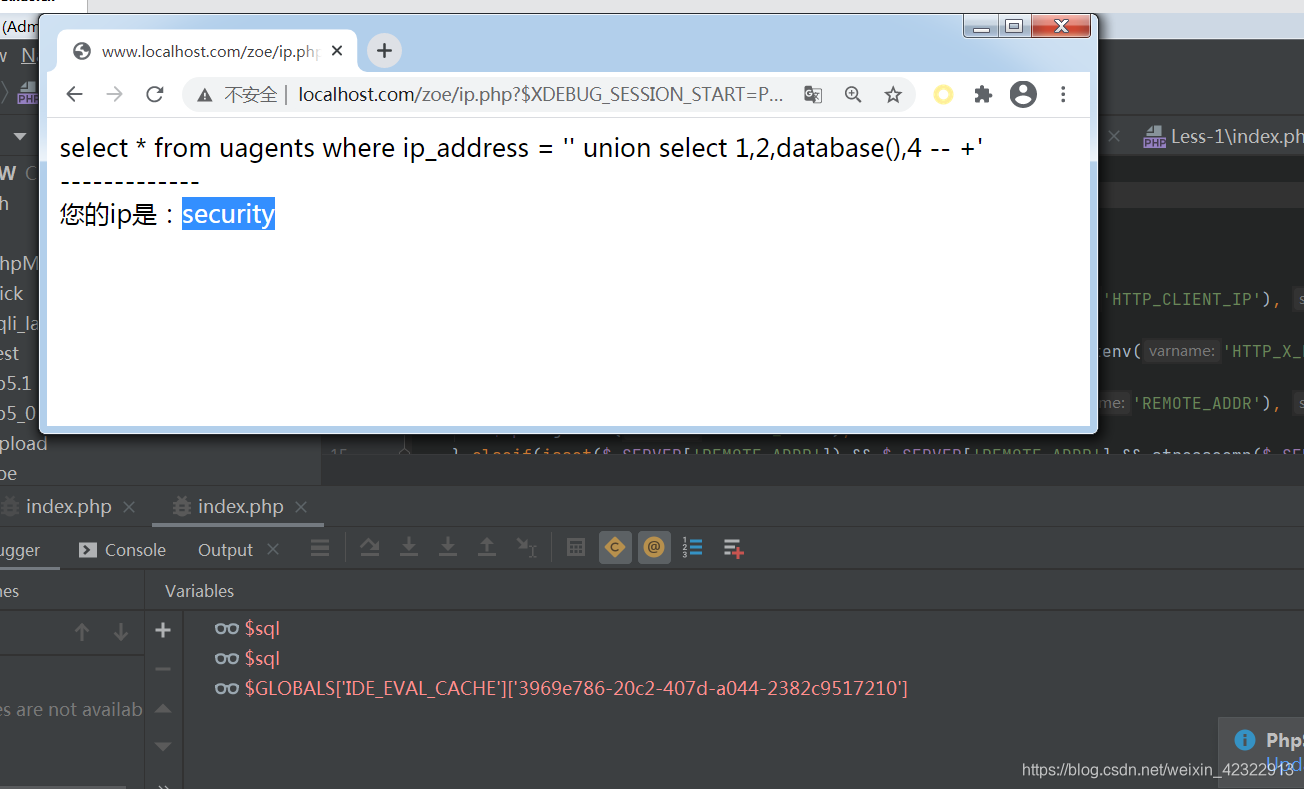Open Chrome profile avatar
The width and height of the screenshot is (1304, 789).
coord(1023,94)
